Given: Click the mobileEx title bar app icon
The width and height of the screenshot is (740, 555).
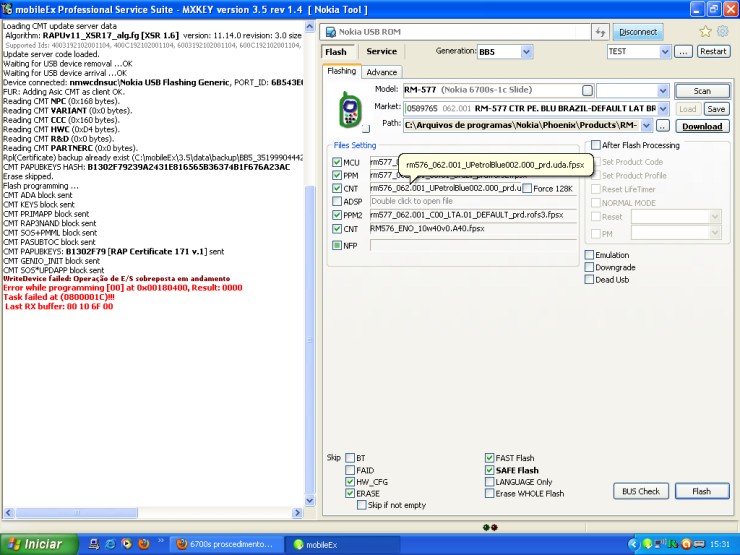Looking at the screenshot, I should [x=7, y=8].
